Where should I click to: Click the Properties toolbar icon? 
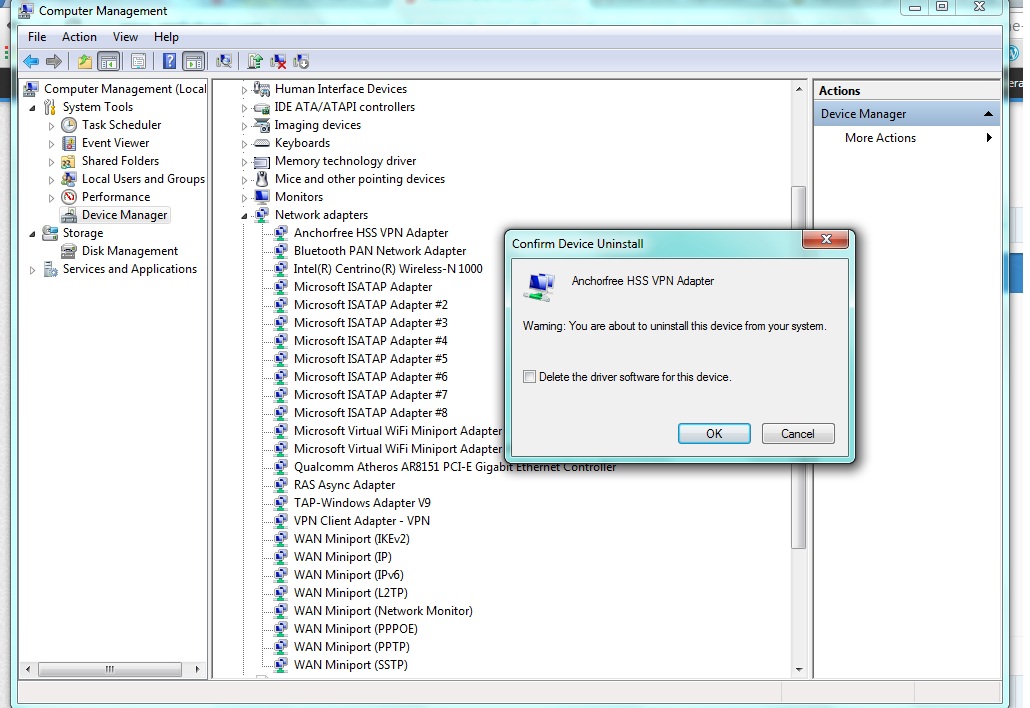pos(138,62)
